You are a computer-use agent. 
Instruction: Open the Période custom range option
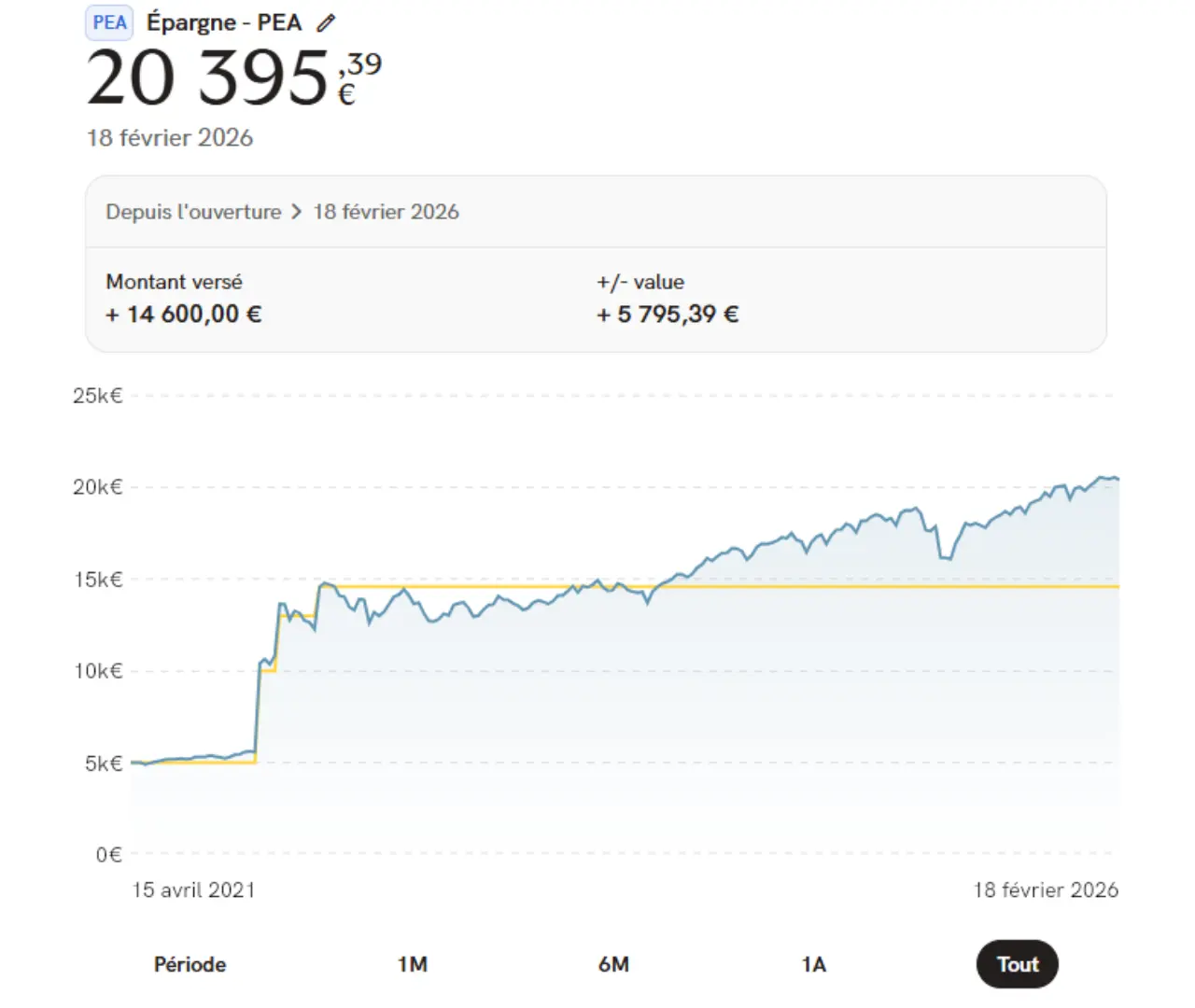point(190,964)
